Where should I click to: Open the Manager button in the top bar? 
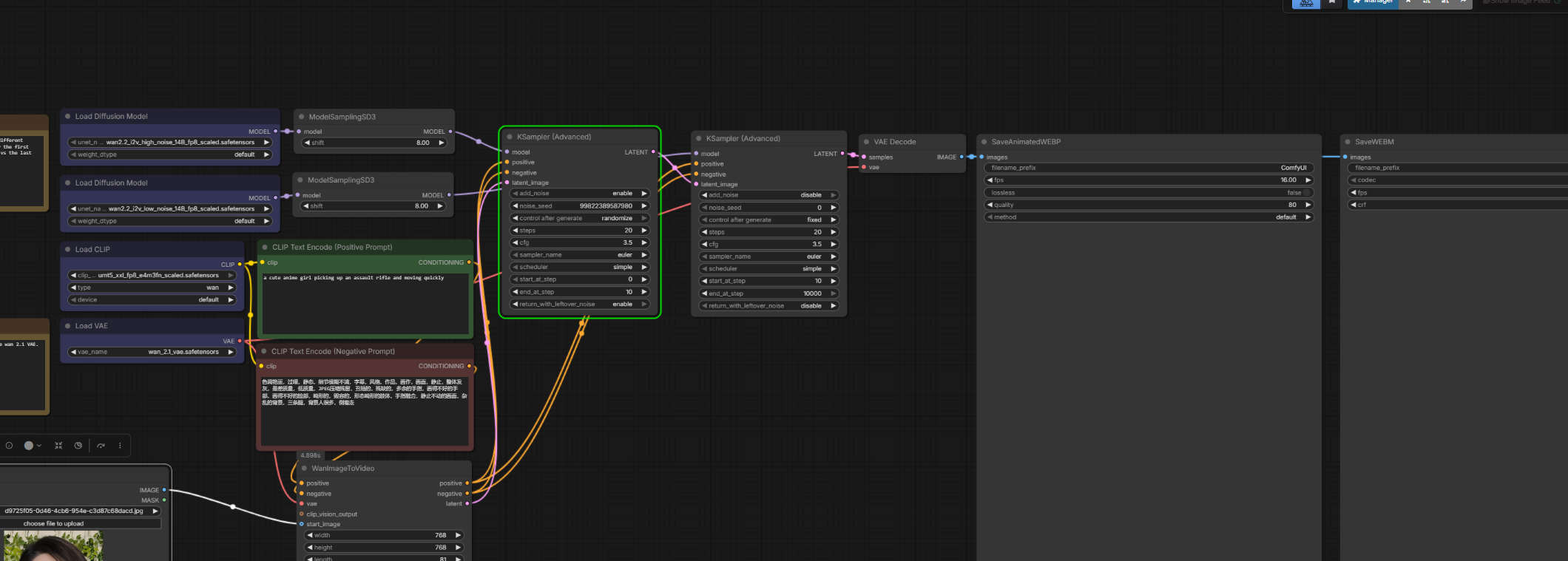coord(1373,2)
